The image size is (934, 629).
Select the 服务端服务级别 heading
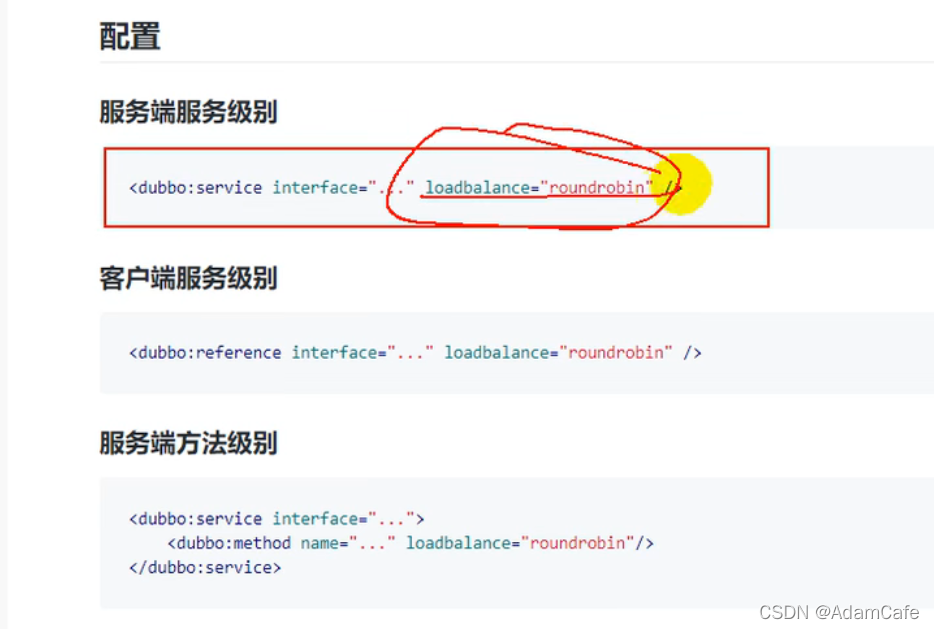[188, 112]
